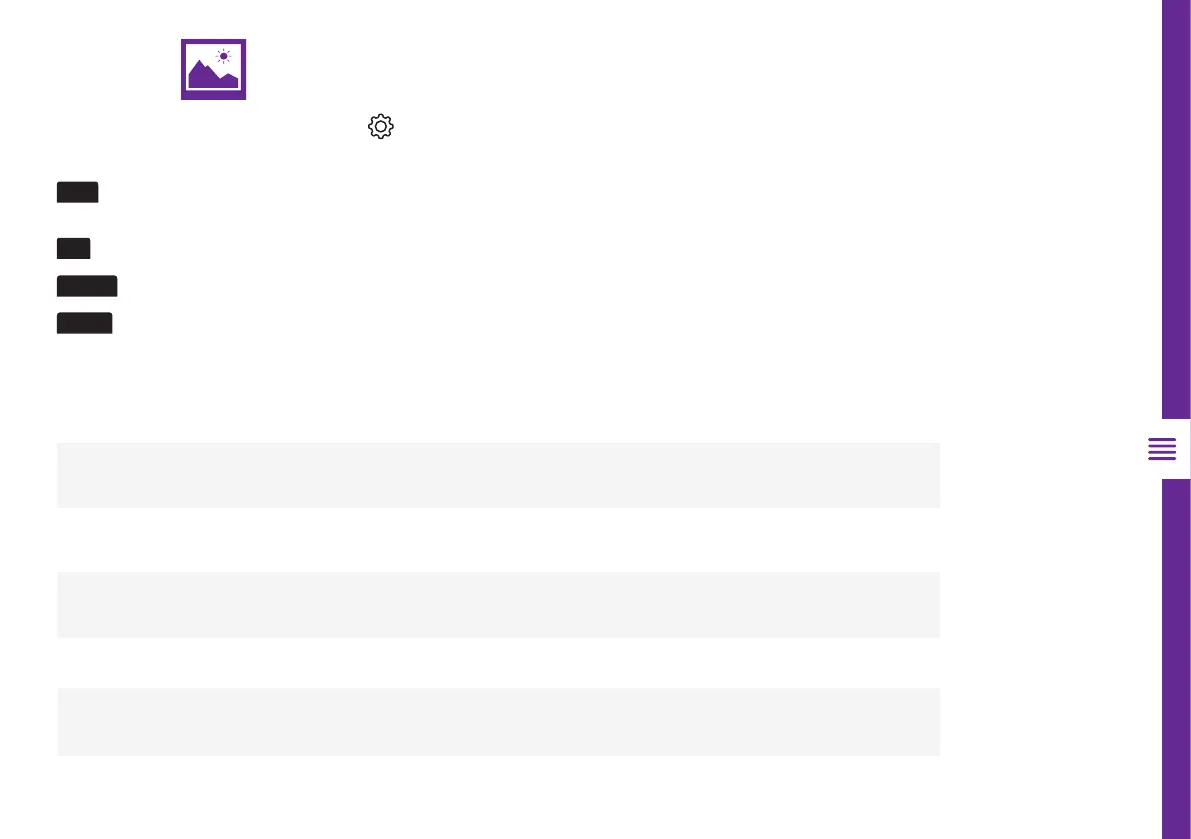Click inside the middle gray box
Screen dimensions: 1191x839
tap(498, 604)
